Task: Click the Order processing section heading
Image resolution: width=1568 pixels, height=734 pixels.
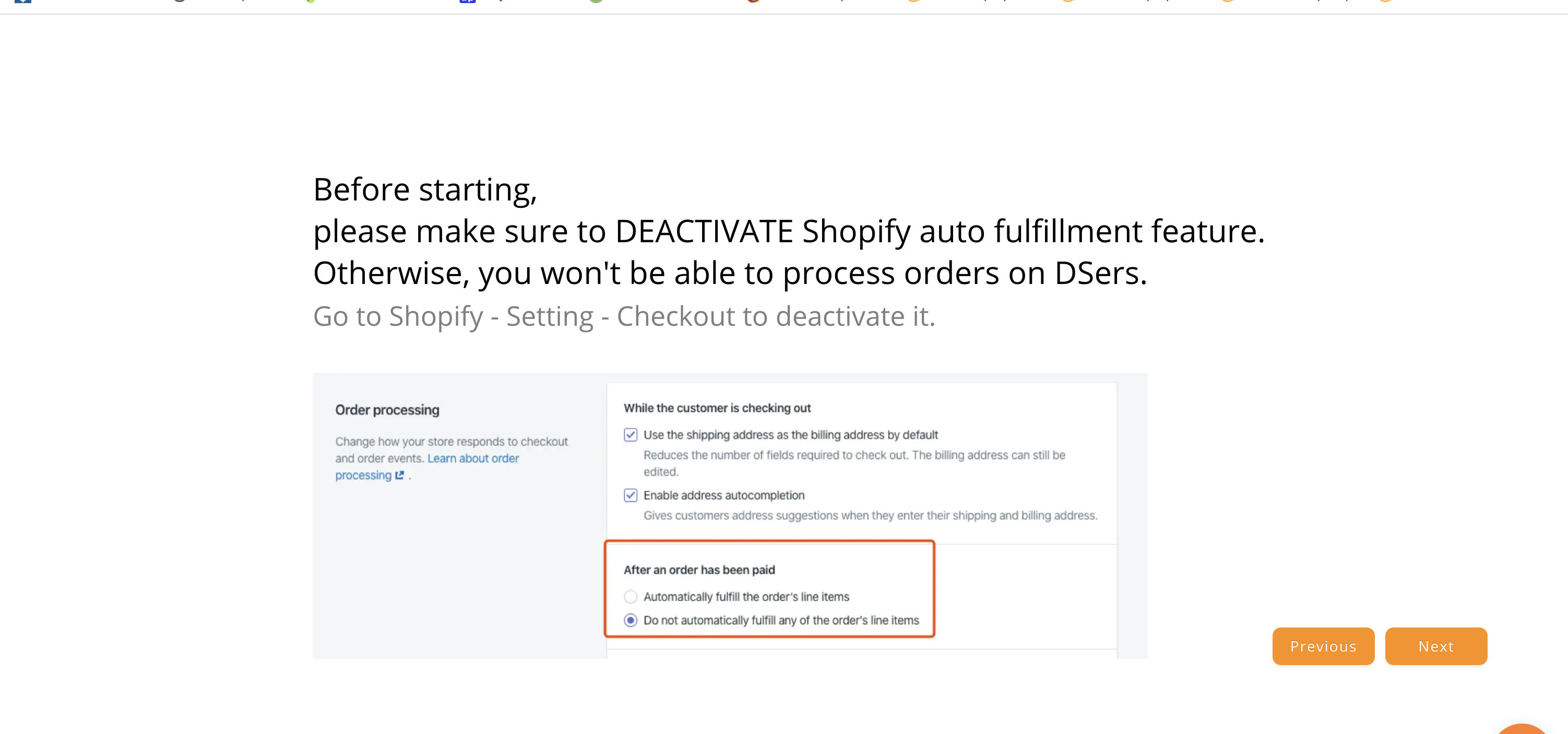Action: point(387,410)
